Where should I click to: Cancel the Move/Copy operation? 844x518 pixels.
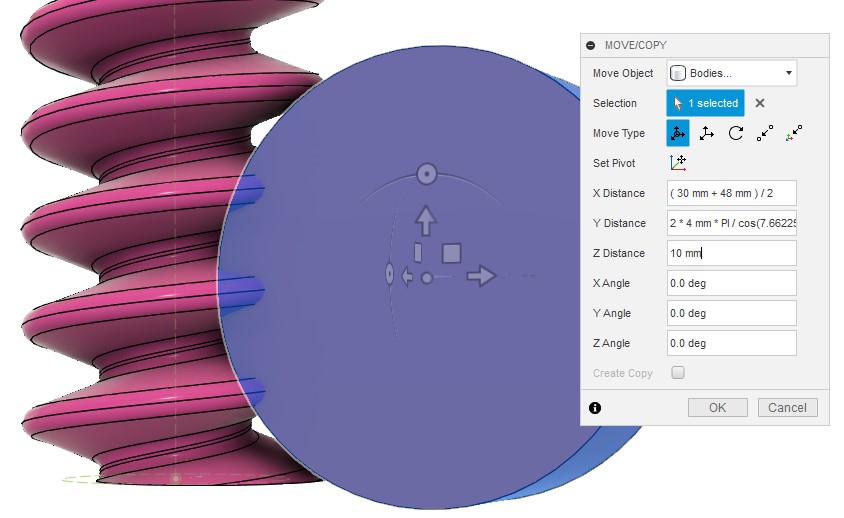[x=787, y=407]
